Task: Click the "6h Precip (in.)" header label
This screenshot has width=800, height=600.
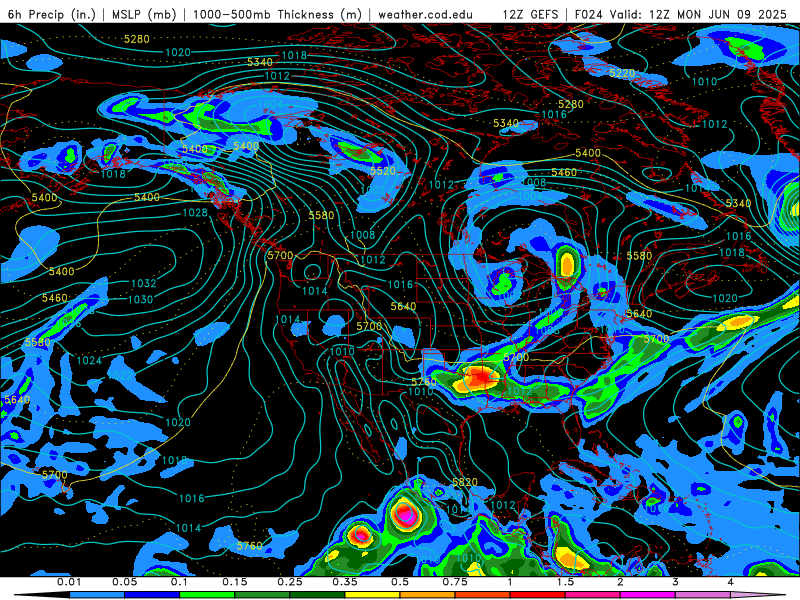Action: pos(52,14)
